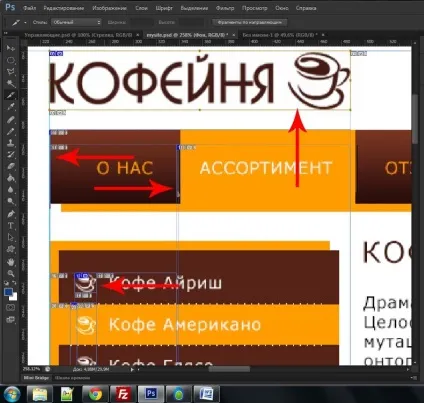The height and width of the screenshot is (403, 424).
Task: Open the background color picker
Action: tap(14, 297)
